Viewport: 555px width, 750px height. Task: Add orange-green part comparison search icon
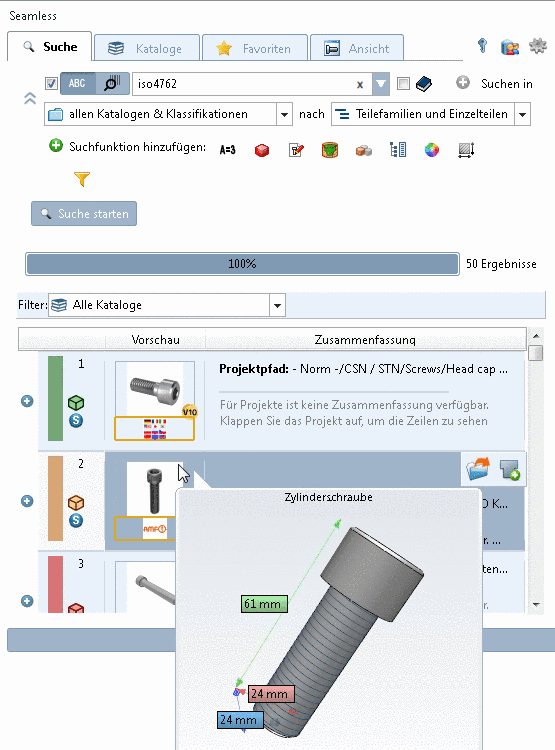(330, 150)
